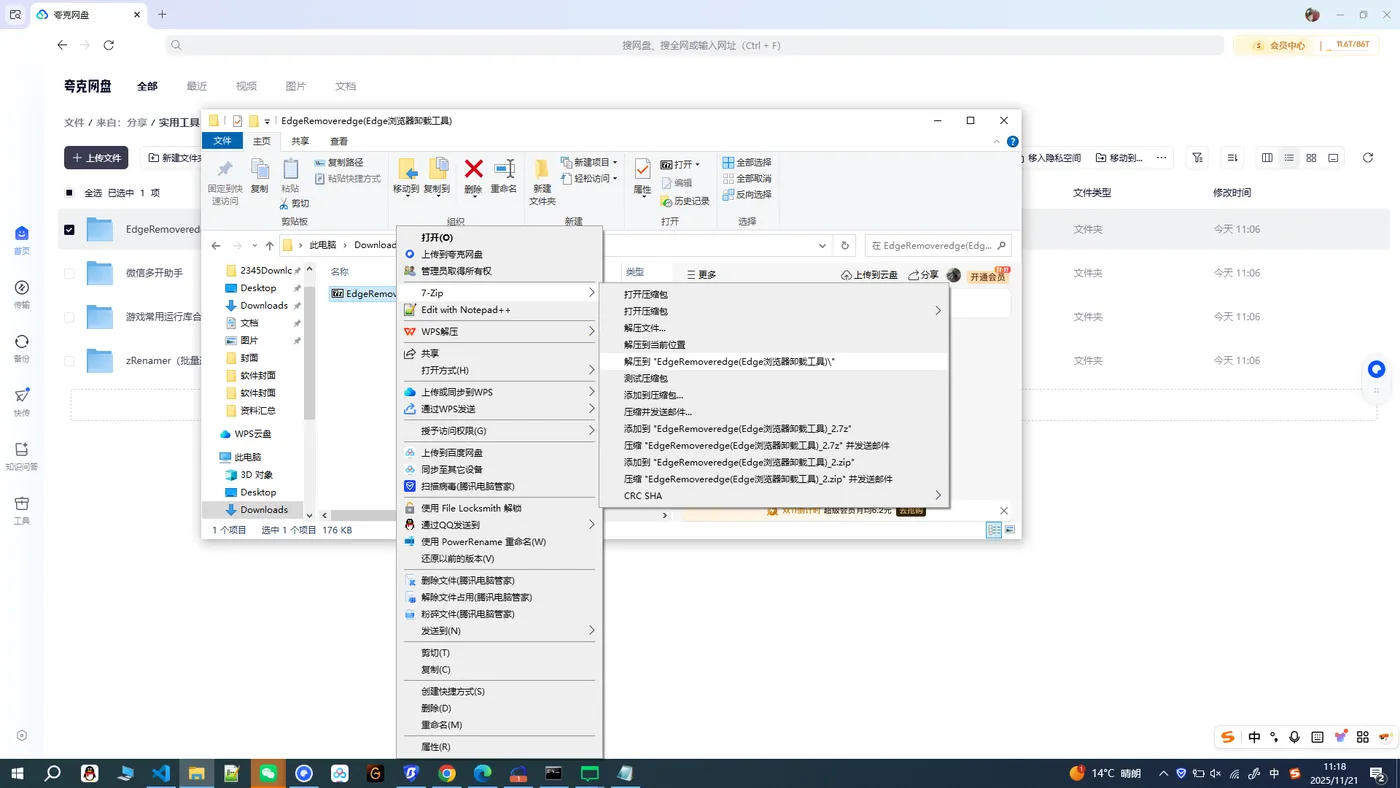Open the Explorer address bar history dropdown
Image resolution: width=1400 pixels, height=788 pixels.
(823, 245)
